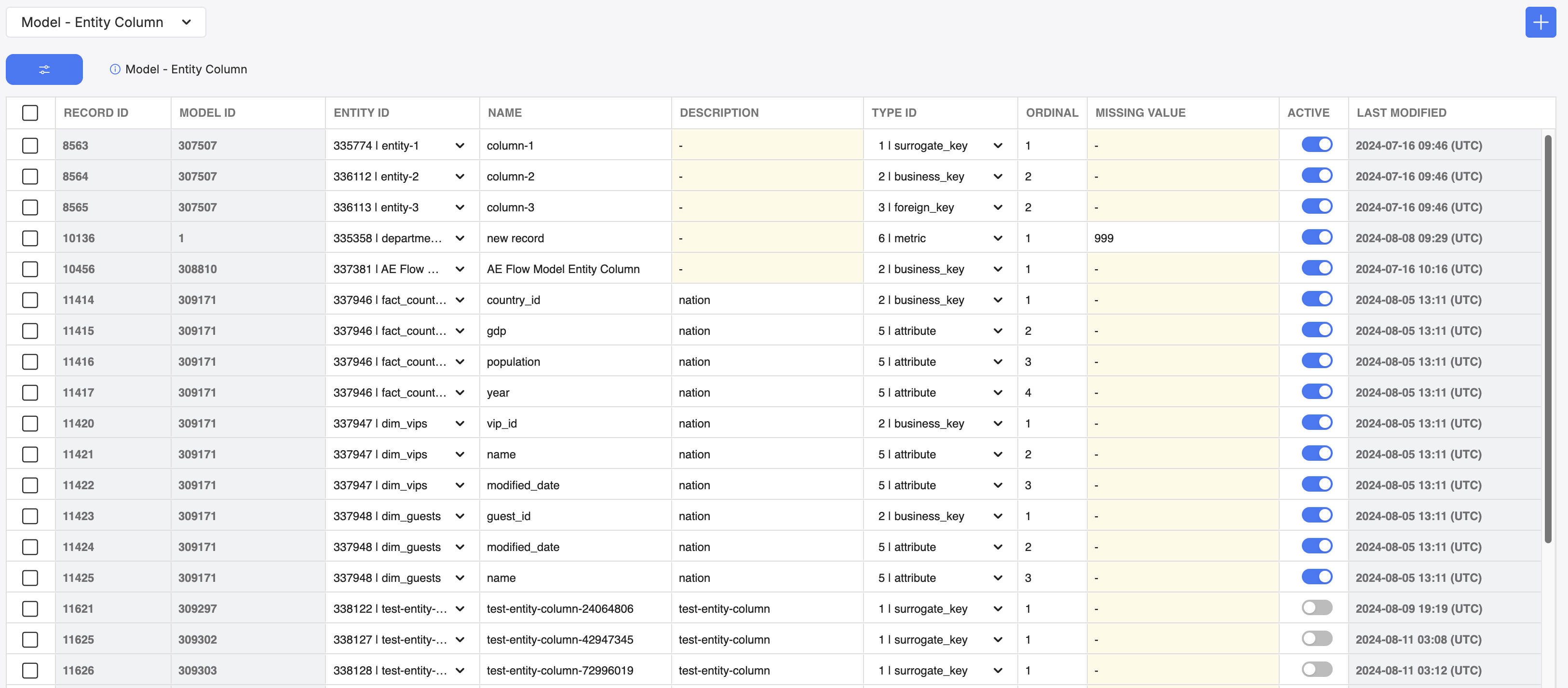Expand entity dropdown for record 8563
This screenshot has height=688, width=1568.
click(x=459, y=144)
